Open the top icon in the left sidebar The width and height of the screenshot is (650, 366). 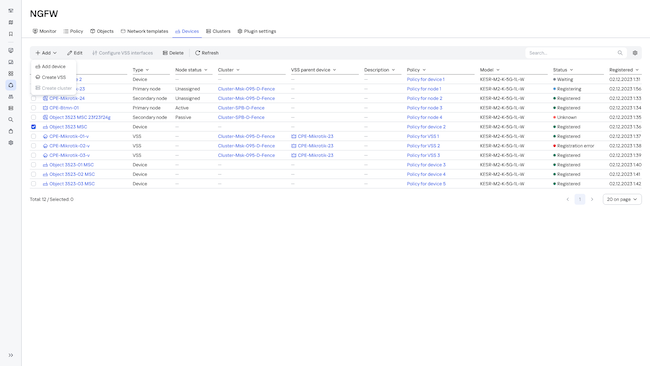coord(11,11)
